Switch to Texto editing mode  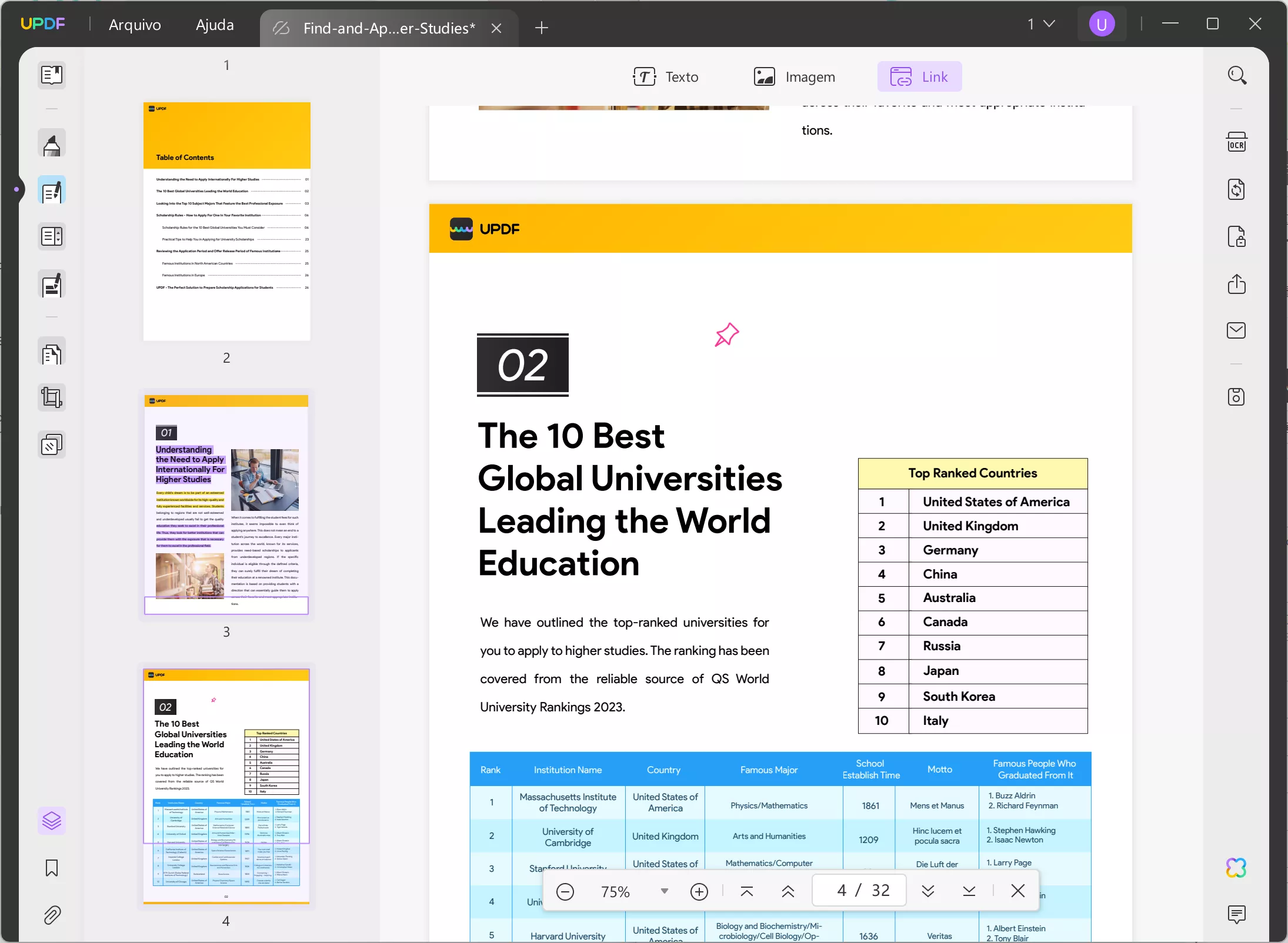coord(666,77)
